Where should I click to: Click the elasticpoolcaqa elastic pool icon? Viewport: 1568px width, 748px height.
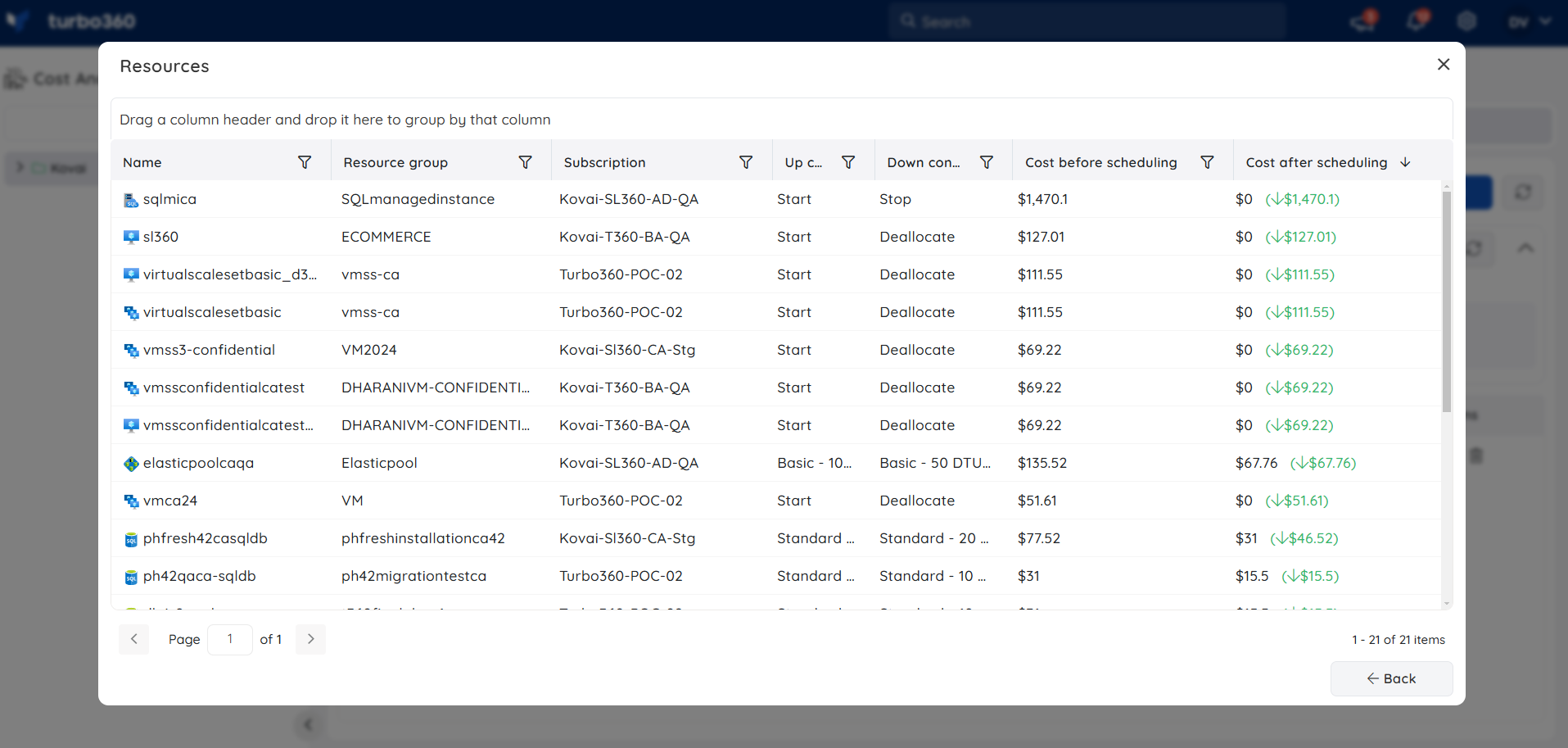(x=131, y=464)
